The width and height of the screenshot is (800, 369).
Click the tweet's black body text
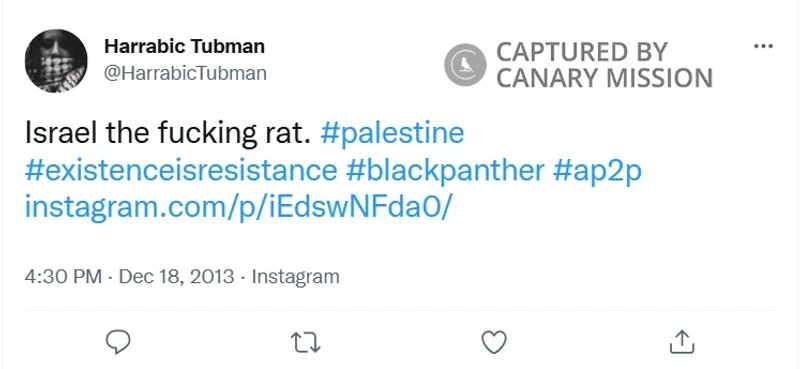pos(168,133)
